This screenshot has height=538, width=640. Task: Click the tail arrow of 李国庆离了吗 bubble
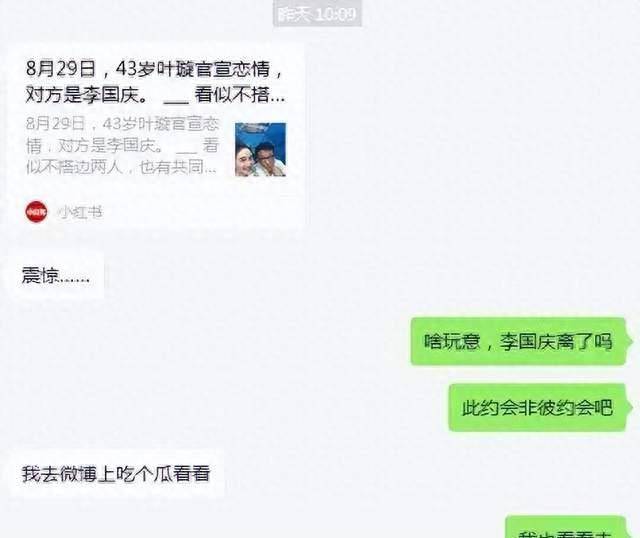coord(630,341)
